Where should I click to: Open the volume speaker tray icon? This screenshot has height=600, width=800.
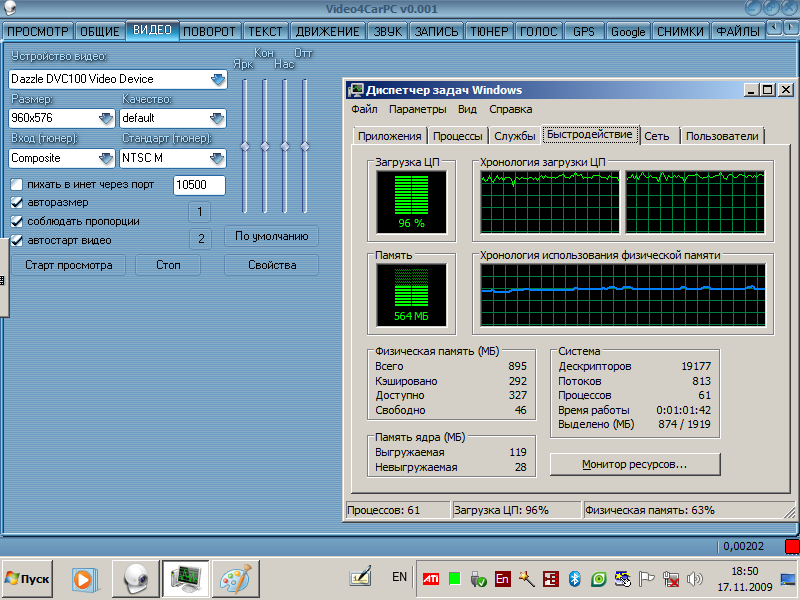coord(694,578)
